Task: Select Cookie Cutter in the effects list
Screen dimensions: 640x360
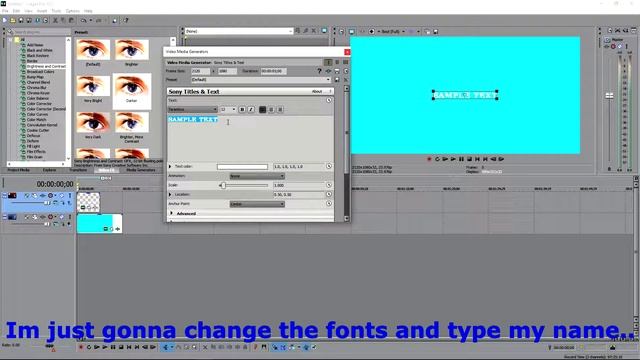Action: tap(38, 130)
